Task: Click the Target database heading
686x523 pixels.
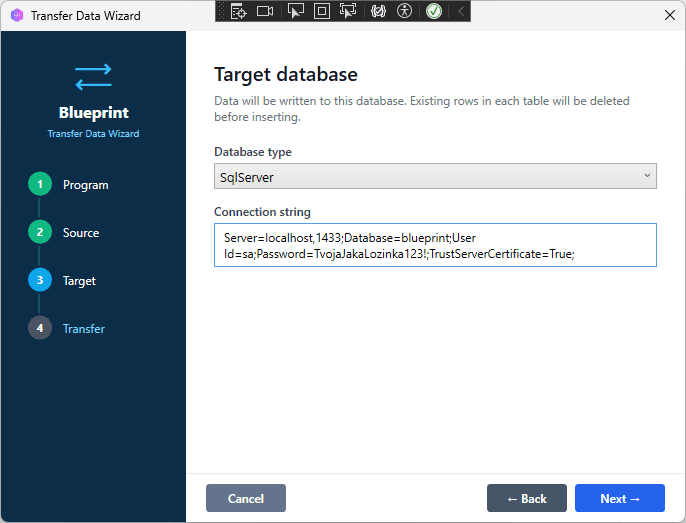Action: coord(286,74)
